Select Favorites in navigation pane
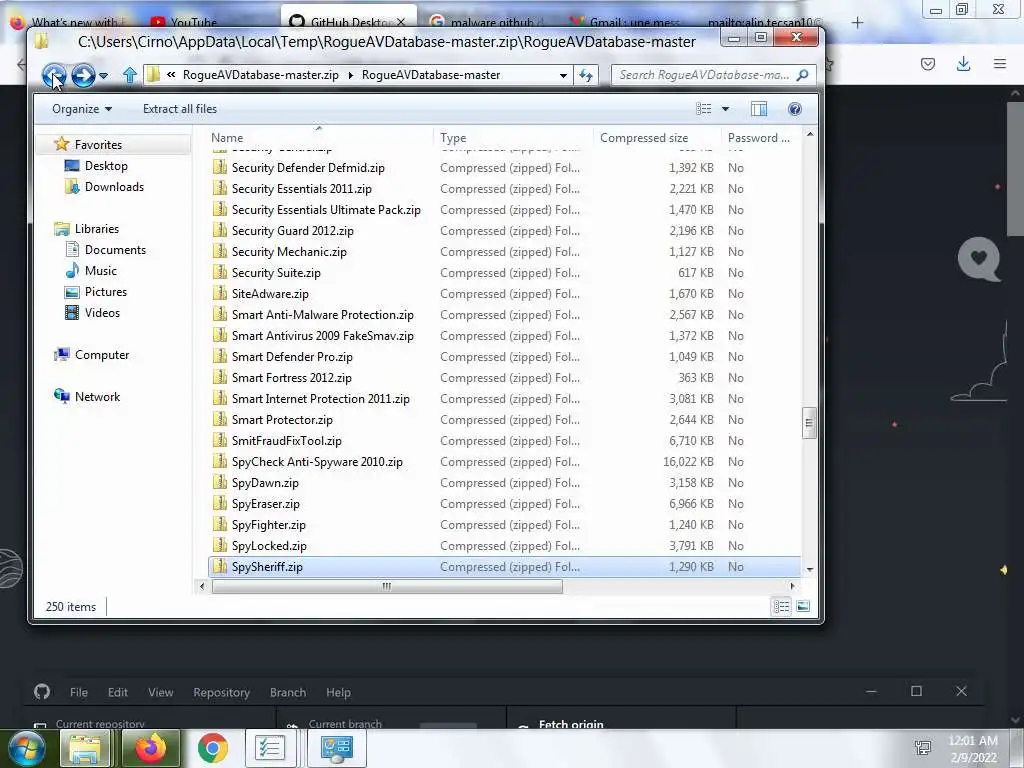 [98, 144]
